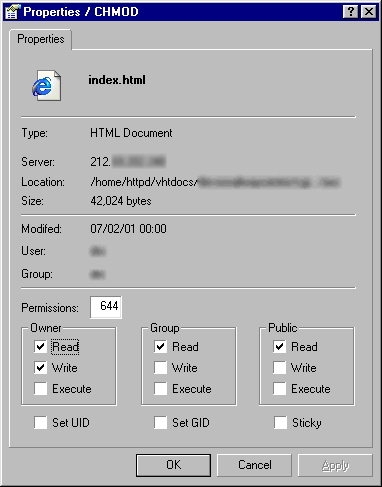Select the Properties tab

point(41,39)
